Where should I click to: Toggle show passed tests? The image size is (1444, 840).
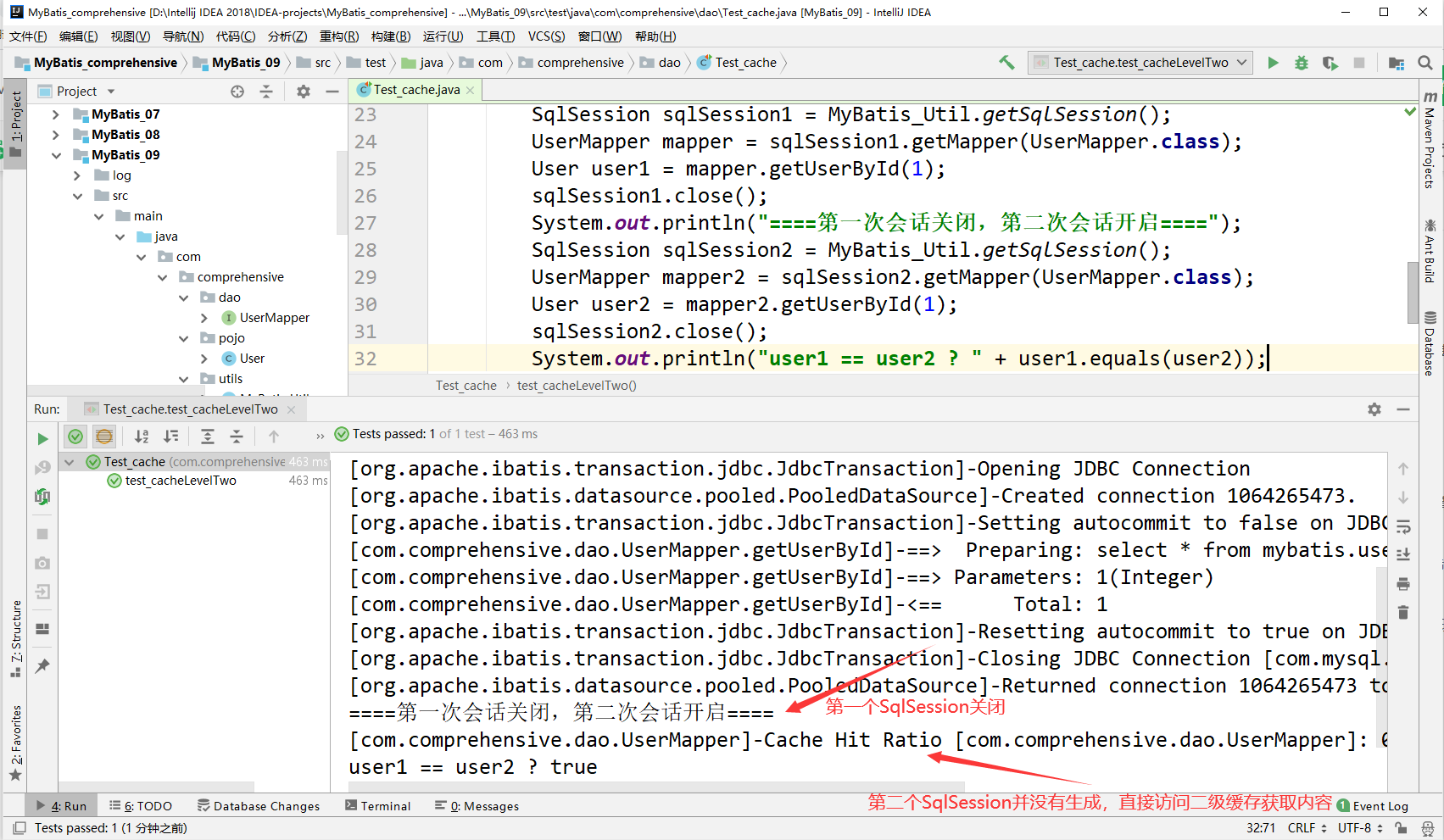pos(75,437)
